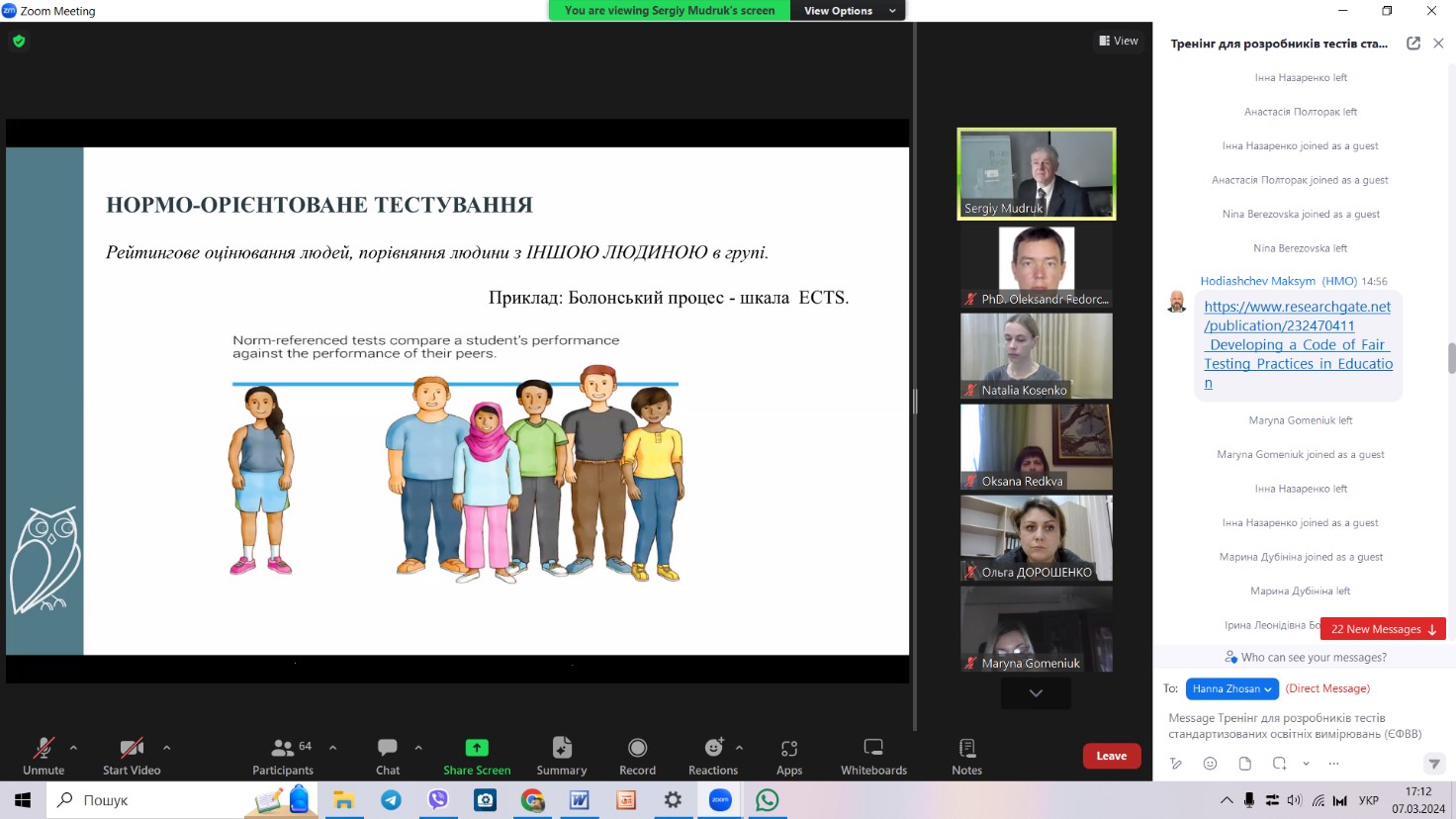Viewport: 1456px width, 819px height.
Task: Open the Participants panel
Action: pyautogui.click(x=282, y=756)
